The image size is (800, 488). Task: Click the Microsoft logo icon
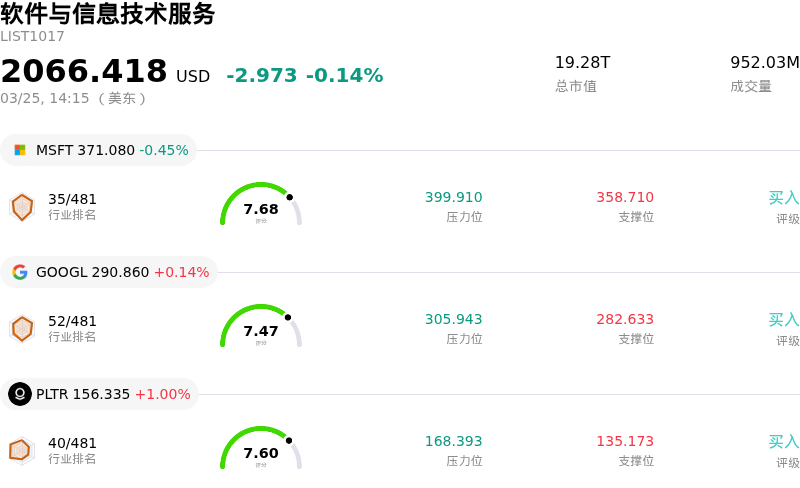[20, 150]
